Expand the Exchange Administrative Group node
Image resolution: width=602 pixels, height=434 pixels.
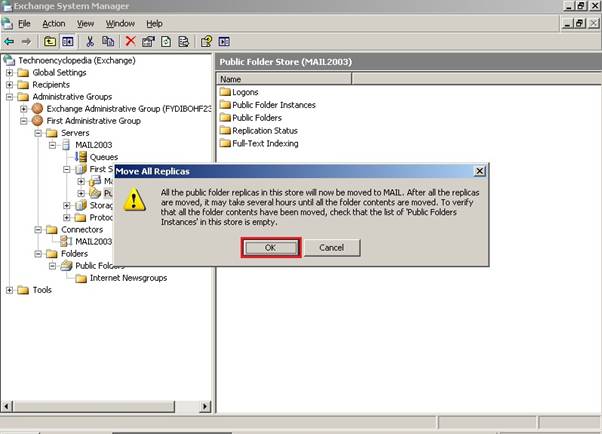(24, 109)
